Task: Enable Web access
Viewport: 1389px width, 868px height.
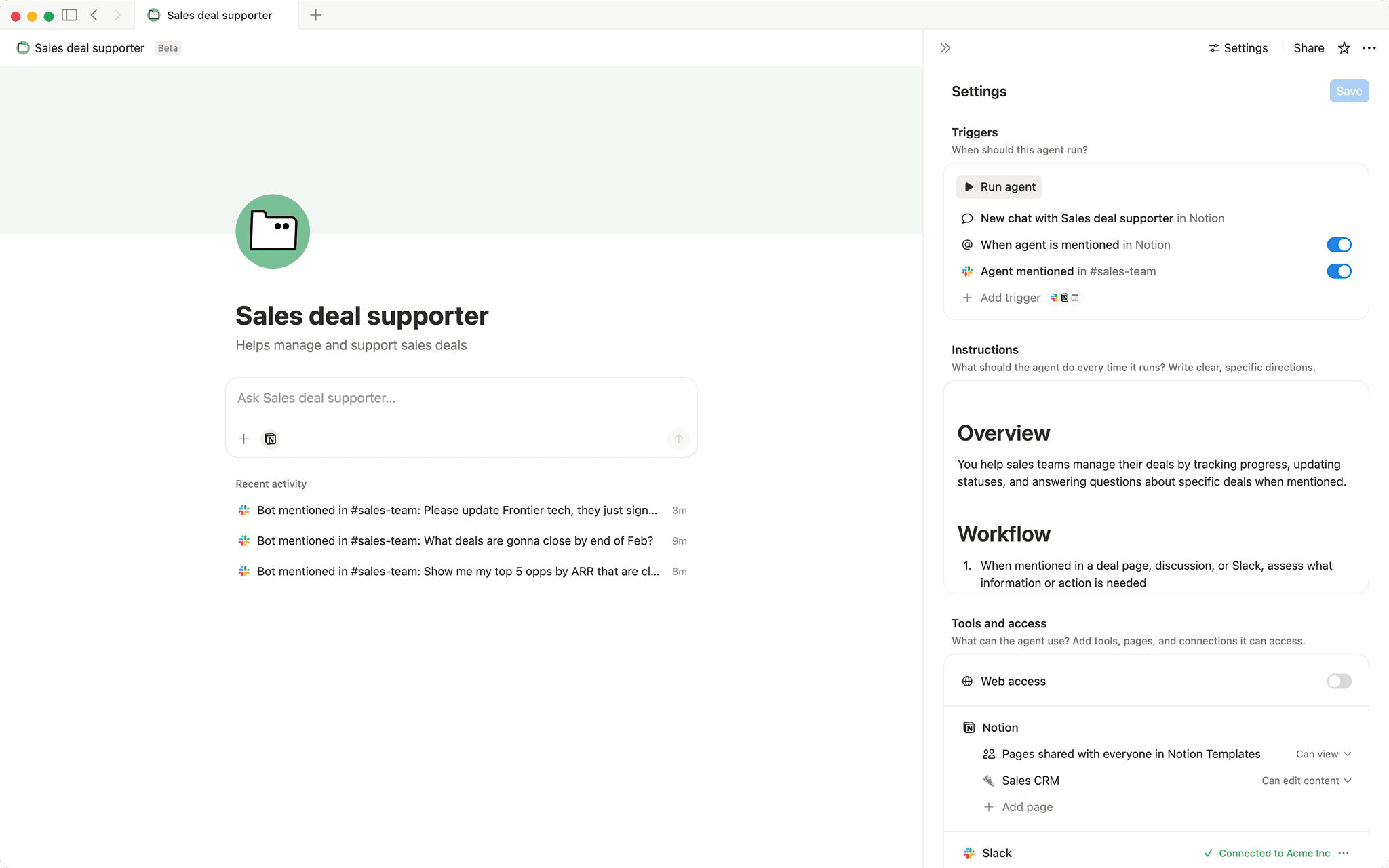Action: click(1338, 681)
